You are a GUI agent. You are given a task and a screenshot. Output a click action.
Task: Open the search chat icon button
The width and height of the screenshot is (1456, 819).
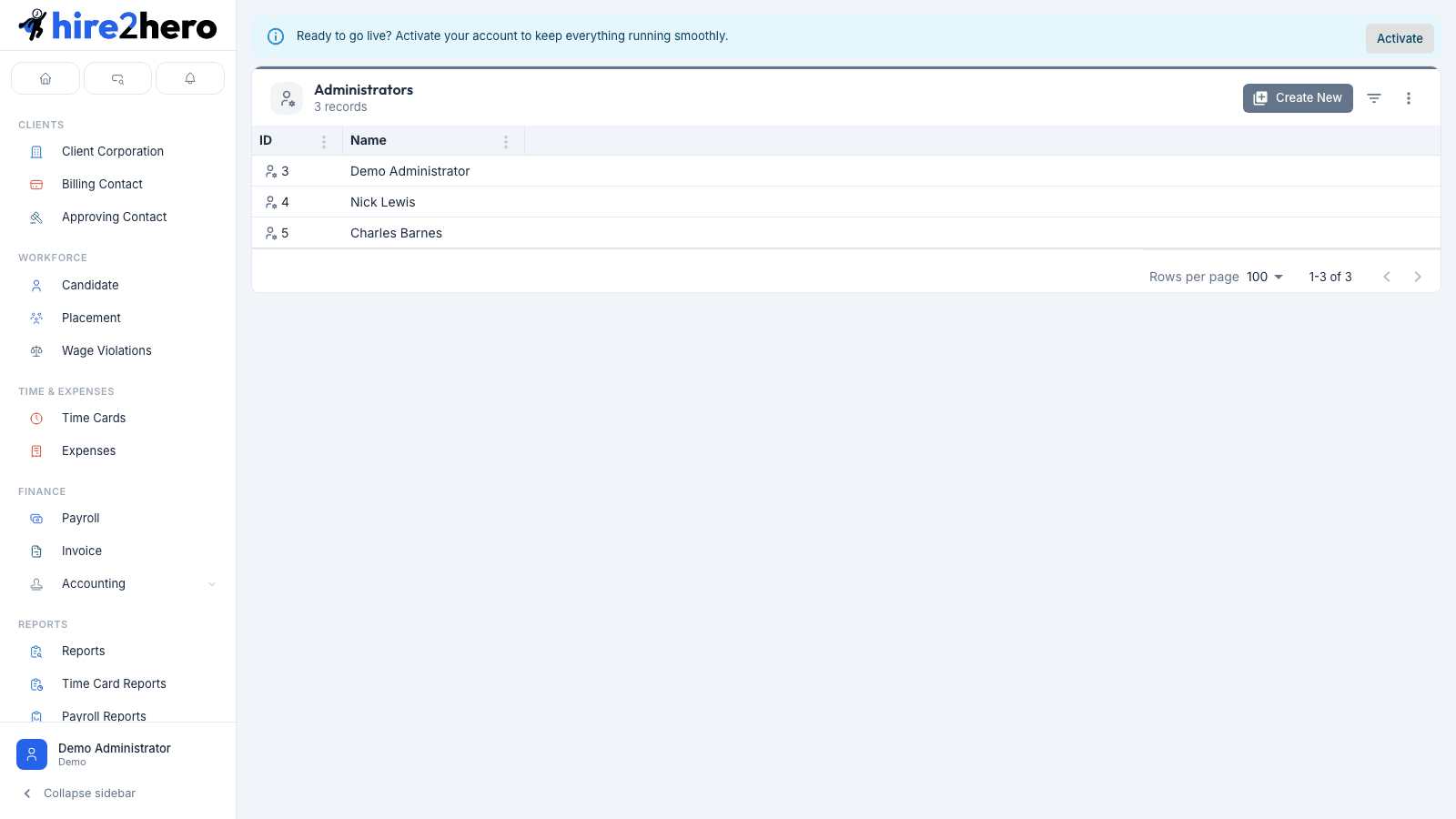tap(117, 78)
